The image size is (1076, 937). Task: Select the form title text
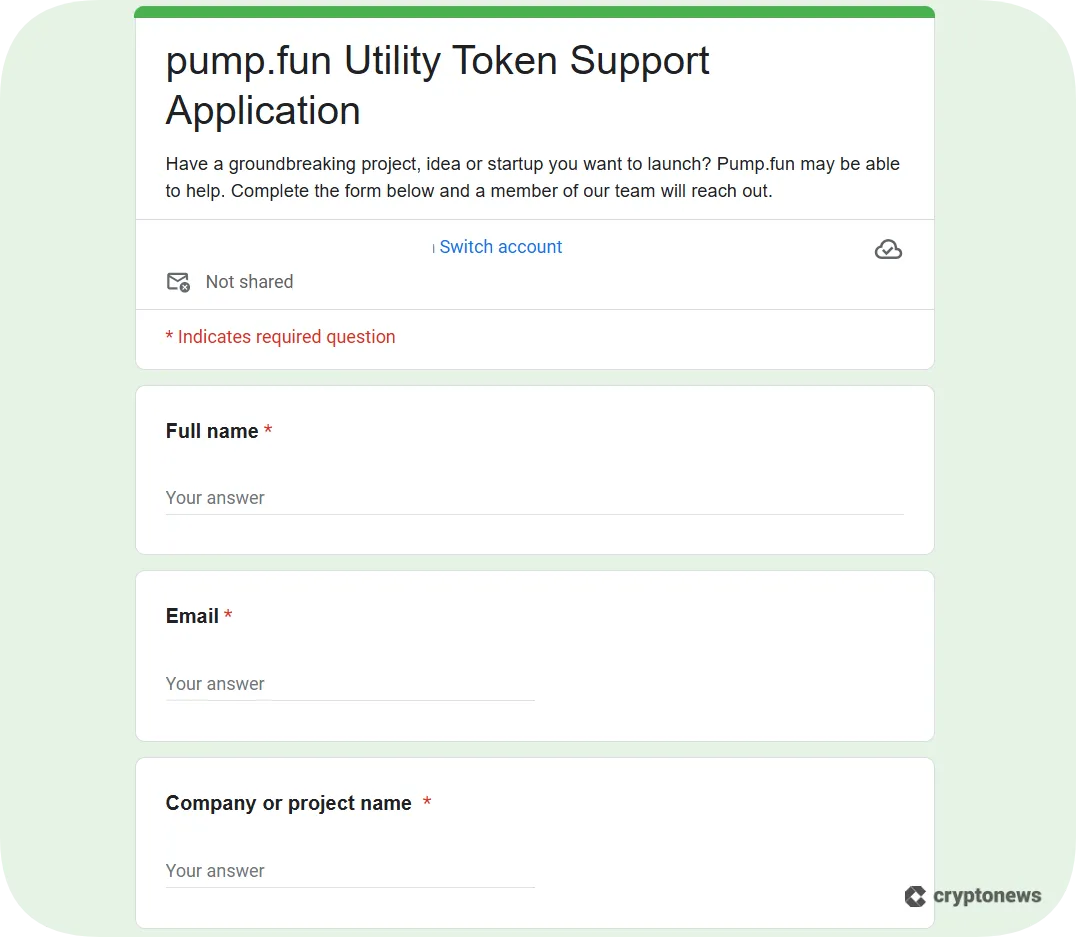point(437,85)
